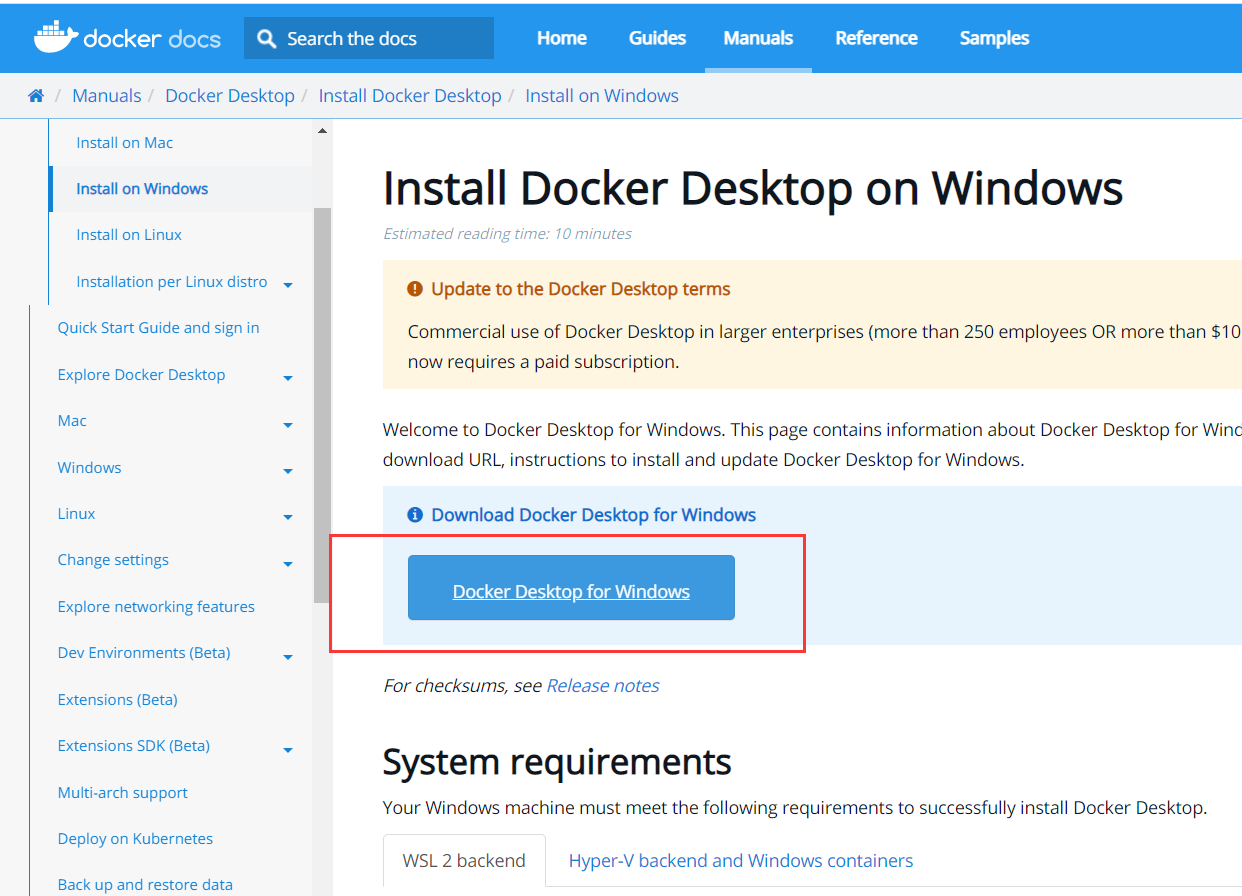Select the WSL 2 backend tab
The width and height of the screenshot is (1242, 896).
(464, 861)
